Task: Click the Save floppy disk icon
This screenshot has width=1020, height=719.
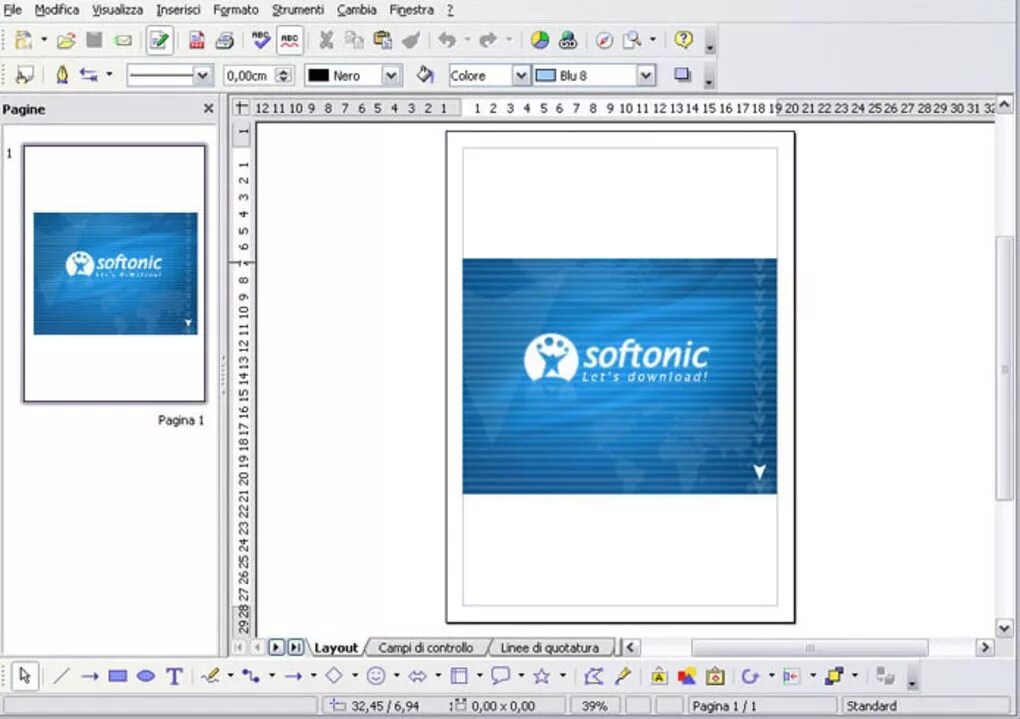Action: tap(94, 40)
